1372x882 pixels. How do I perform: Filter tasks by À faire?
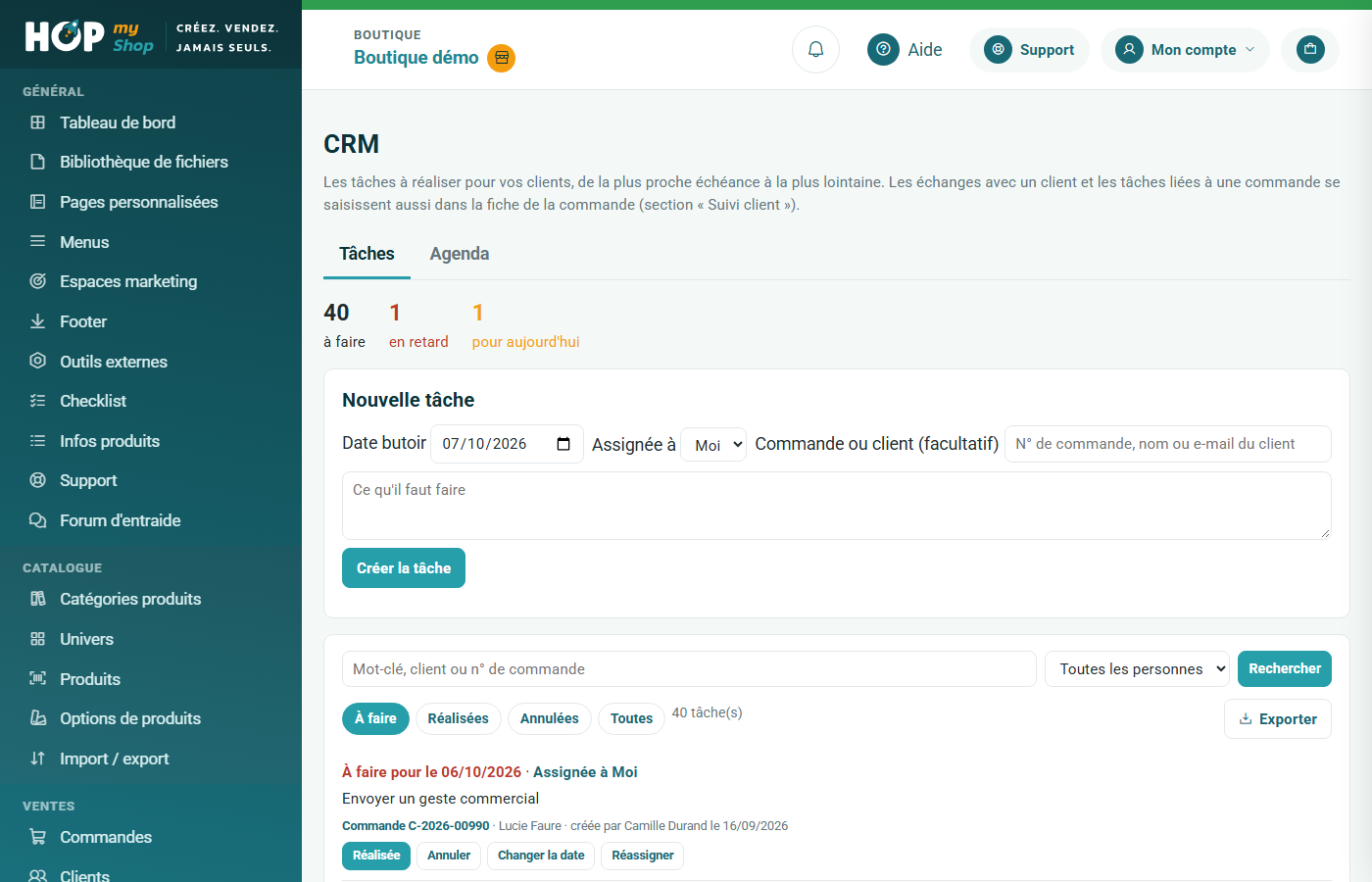click(x=375, y=718)
